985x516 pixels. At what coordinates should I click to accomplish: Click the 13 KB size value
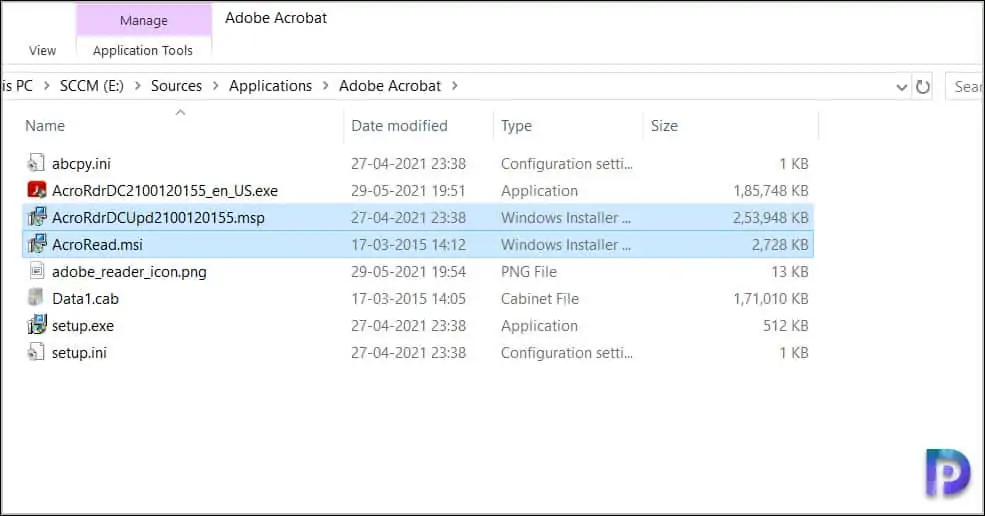click(x=790, y=272)
